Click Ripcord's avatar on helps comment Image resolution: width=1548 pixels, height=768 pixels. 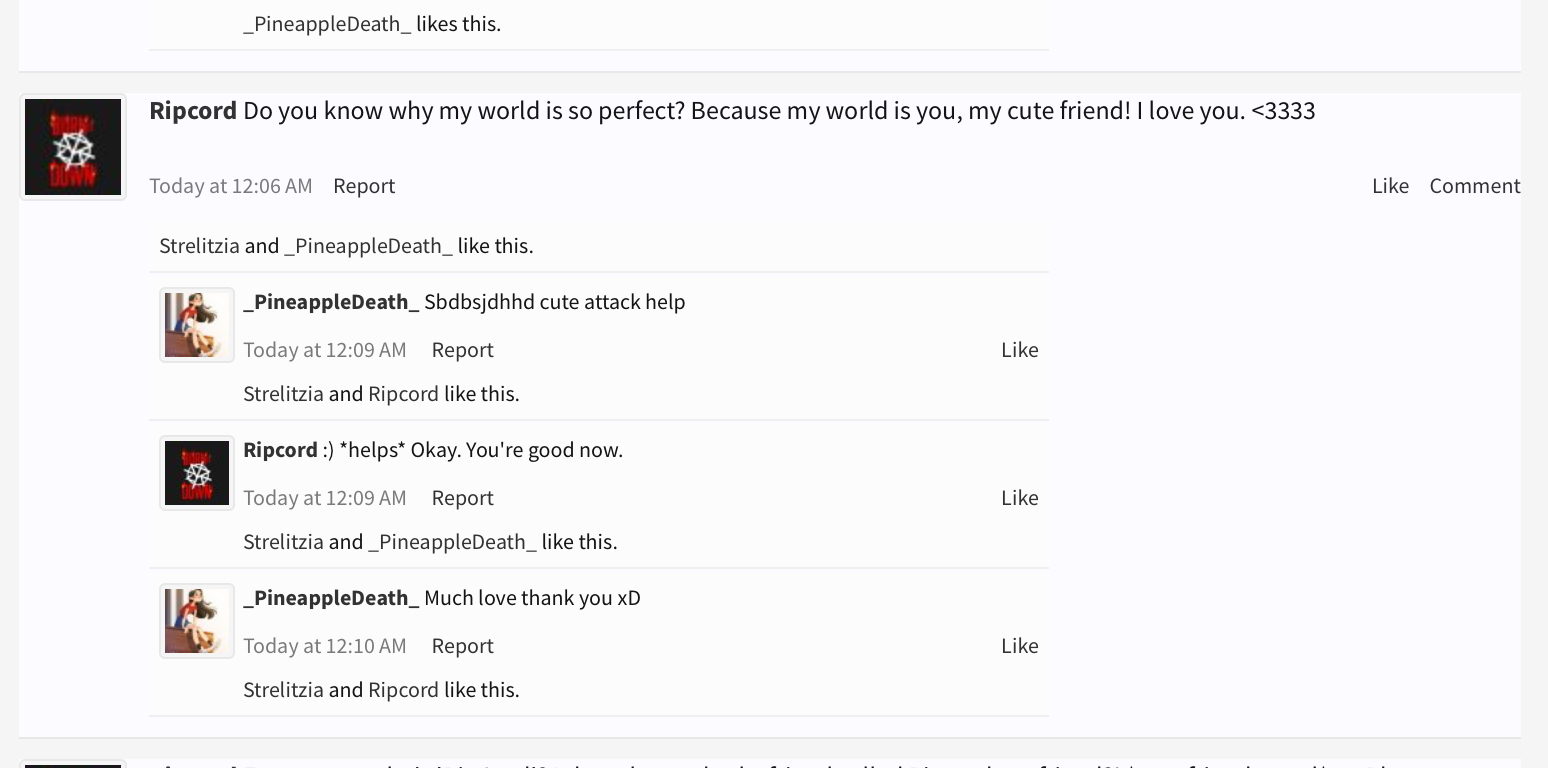coord(197,472)
